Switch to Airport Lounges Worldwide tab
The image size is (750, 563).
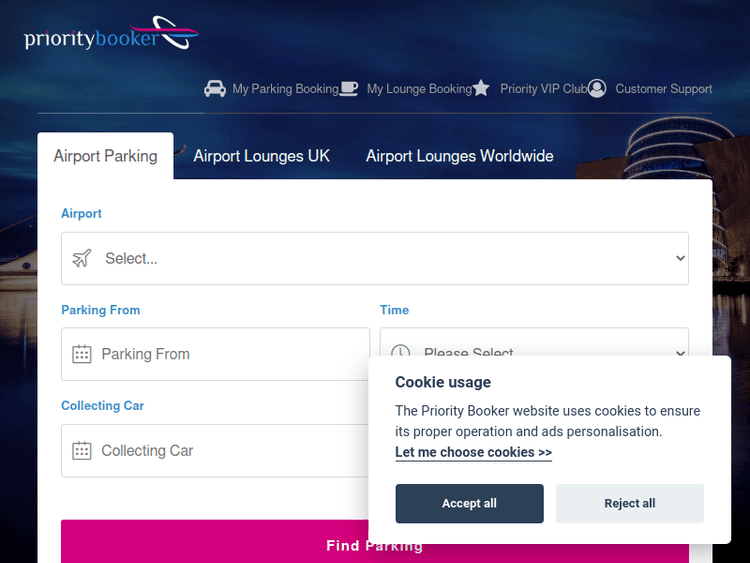(x=459, y=156)
